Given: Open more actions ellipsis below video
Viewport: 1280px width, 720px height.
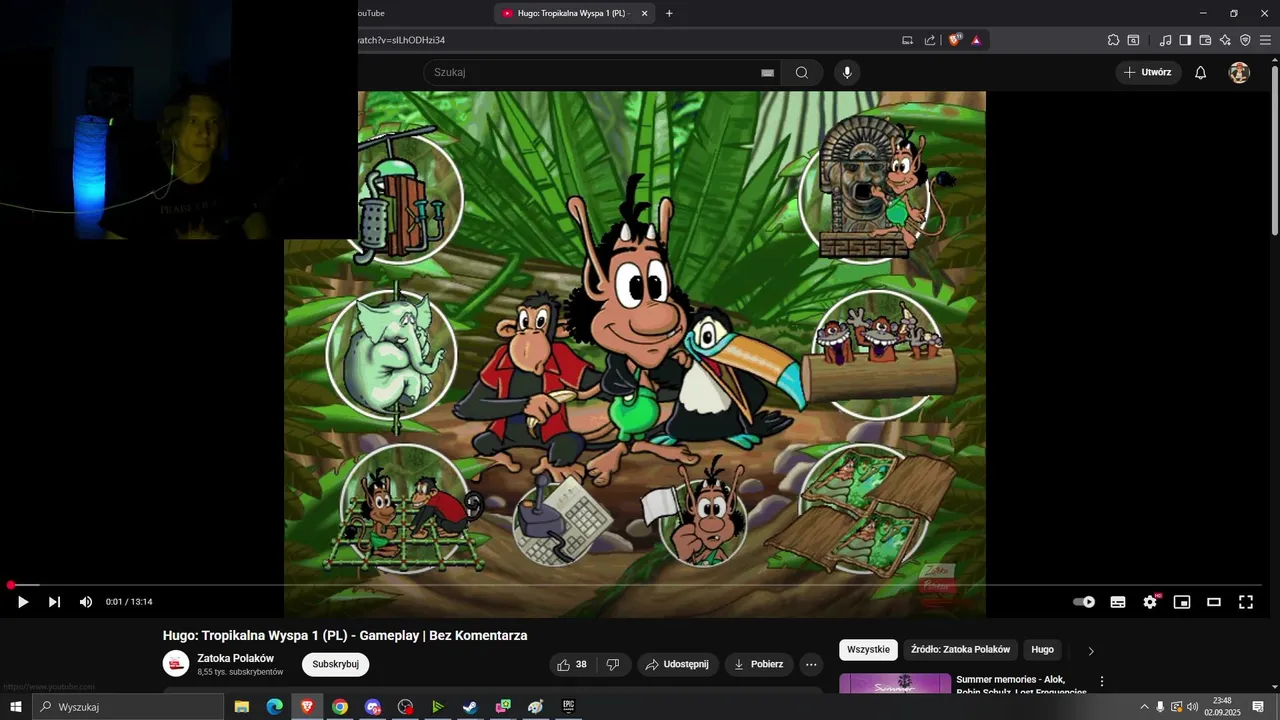Looking at the screenshot, I should point(811,664).
